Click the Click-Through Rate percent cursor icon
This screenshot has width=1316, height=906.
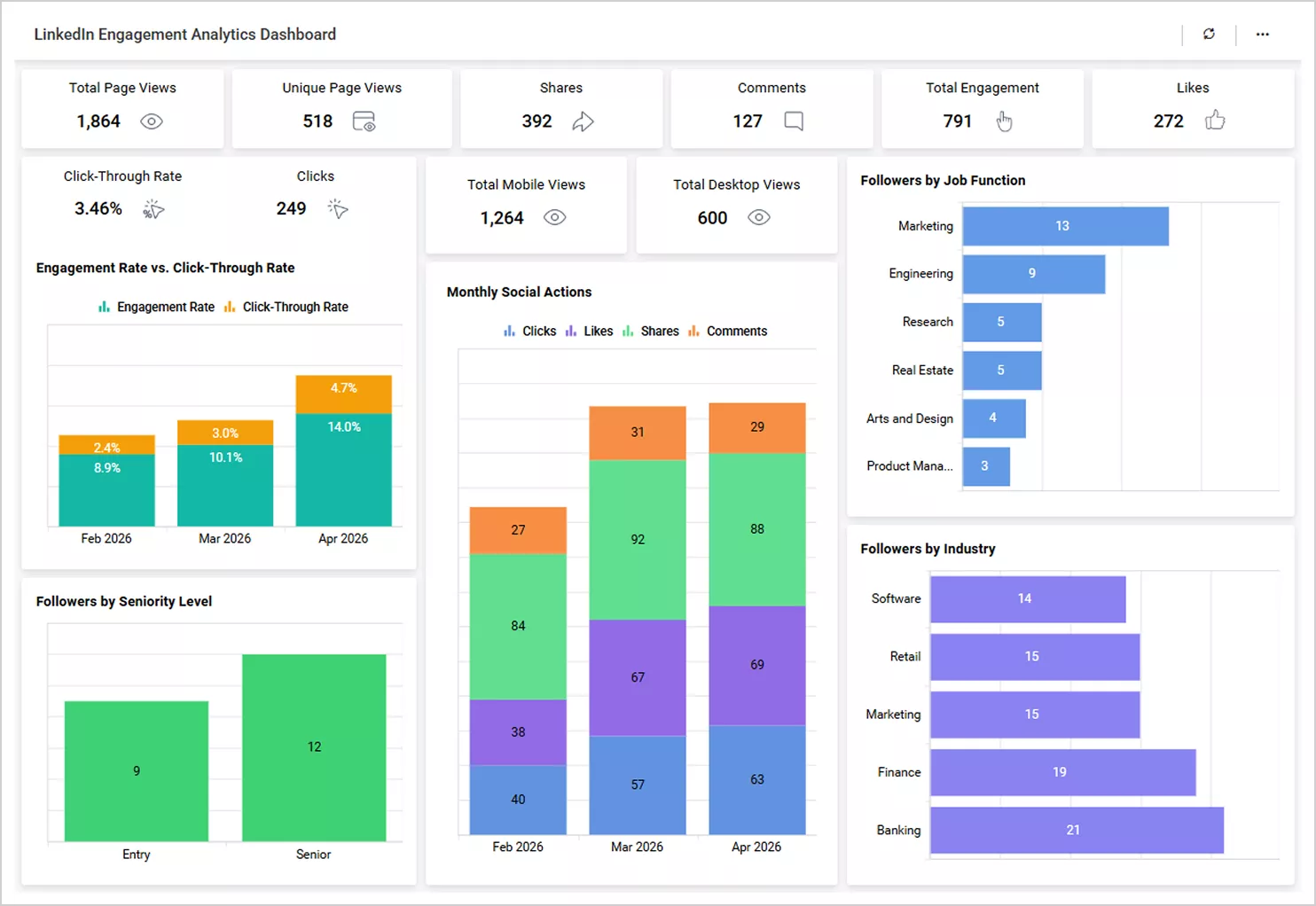pos(153,209)
